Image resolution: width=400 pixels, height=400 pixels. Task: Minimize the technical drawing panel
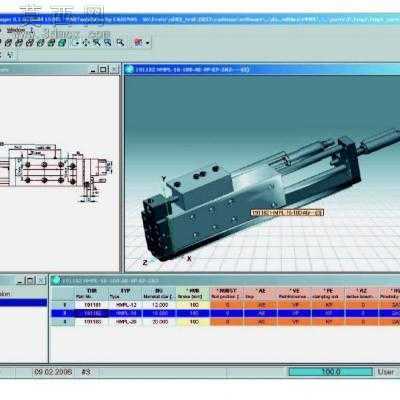[93, 69]
